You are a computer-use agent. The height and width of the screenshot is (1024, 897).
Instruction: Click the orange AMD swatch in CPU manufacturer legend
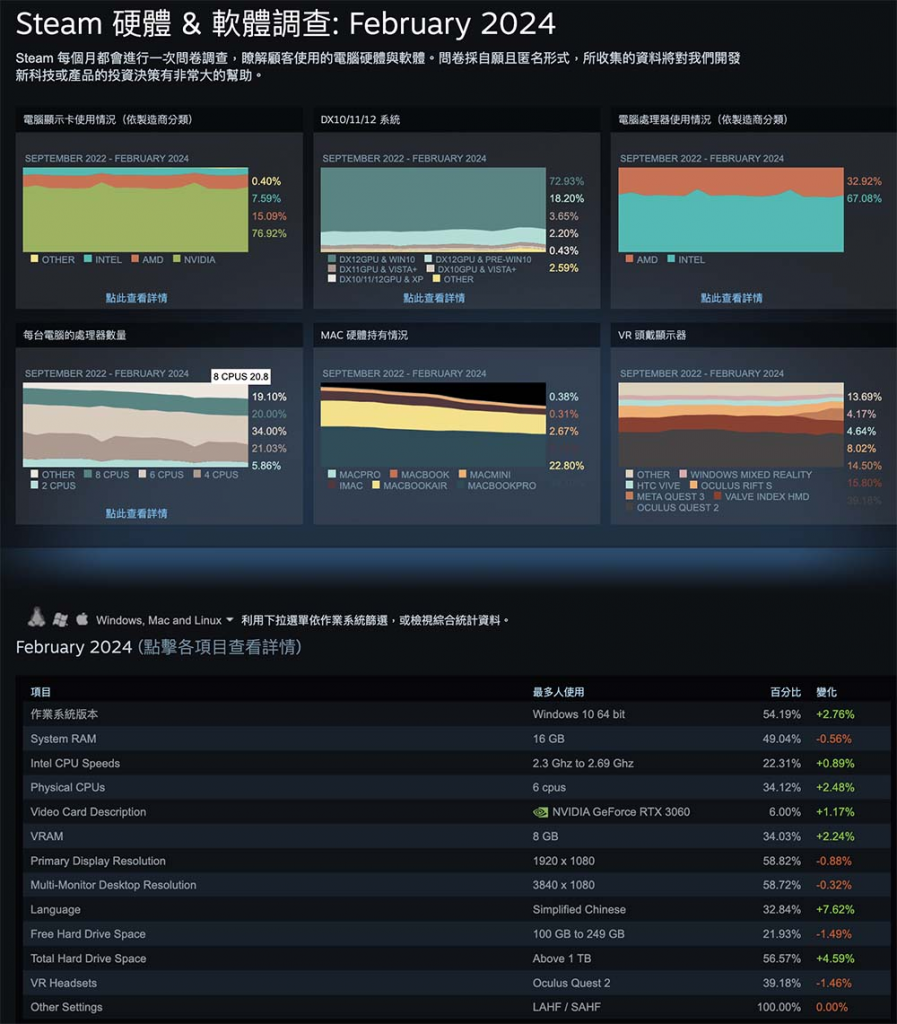click(x=629, y=259)
